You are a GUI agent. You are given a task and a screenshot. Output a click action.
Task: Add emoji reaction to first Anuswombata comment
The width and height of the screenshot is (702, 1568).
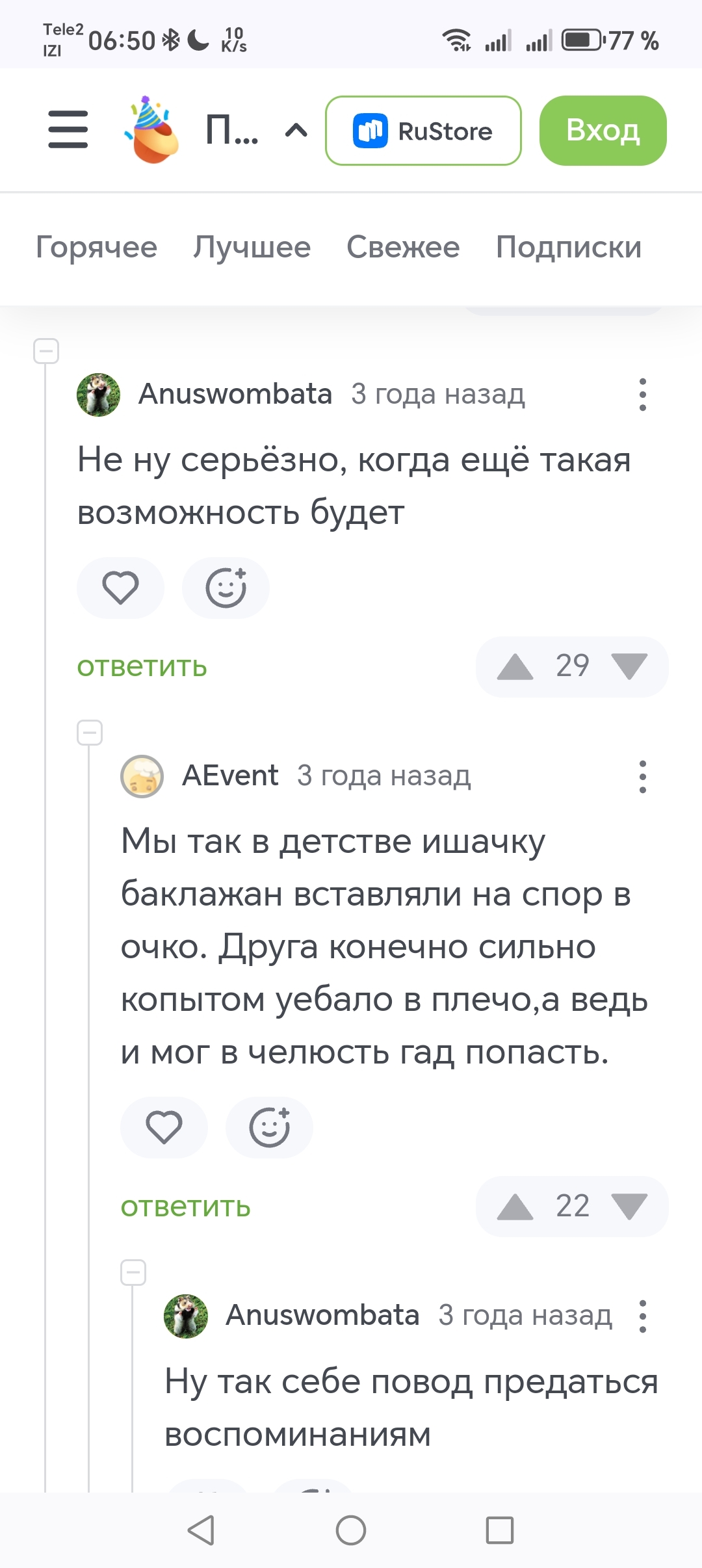pos(226,588)
